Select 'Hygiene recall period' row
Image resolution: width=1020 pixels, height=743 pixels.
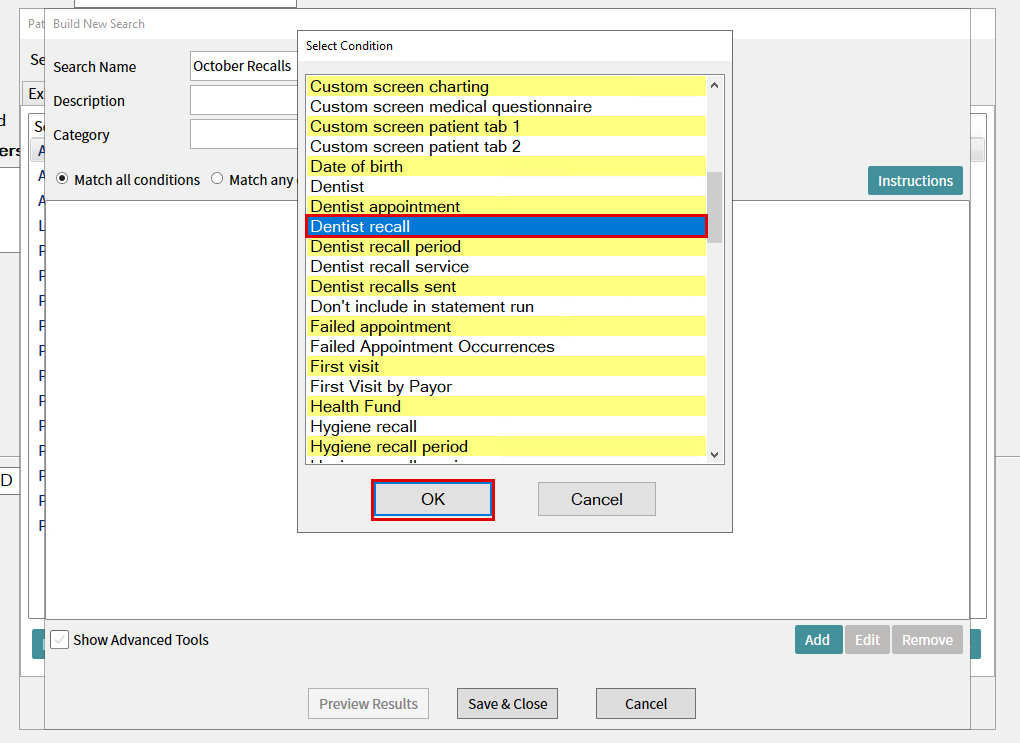click(506, 447)
